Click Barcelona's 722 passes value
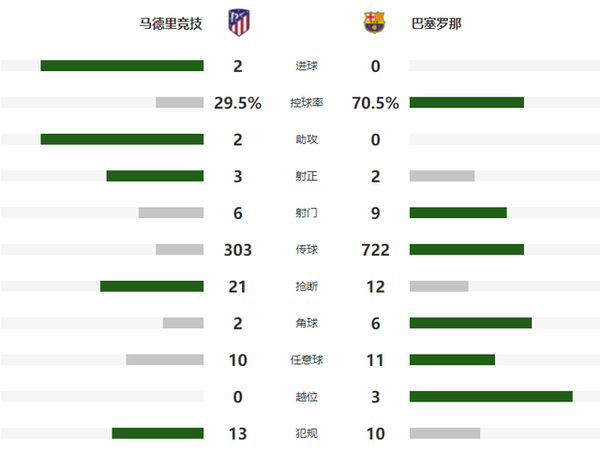This screenshot has width=600, height=452. tap(375, 250)
